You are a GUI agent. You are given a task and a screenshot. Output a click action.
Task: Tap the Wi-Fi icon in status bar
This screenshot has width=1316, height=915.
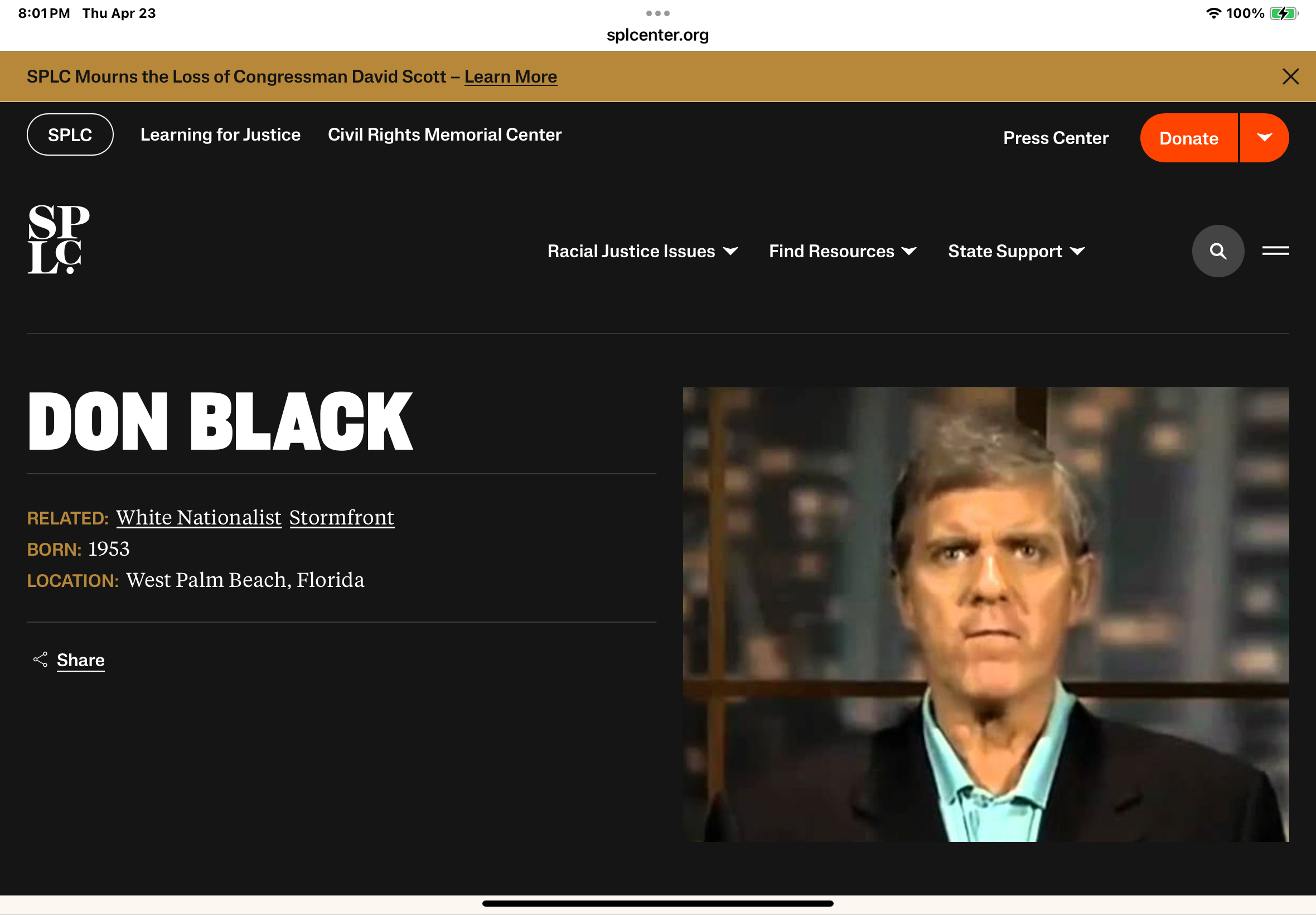coord(1213,13)
